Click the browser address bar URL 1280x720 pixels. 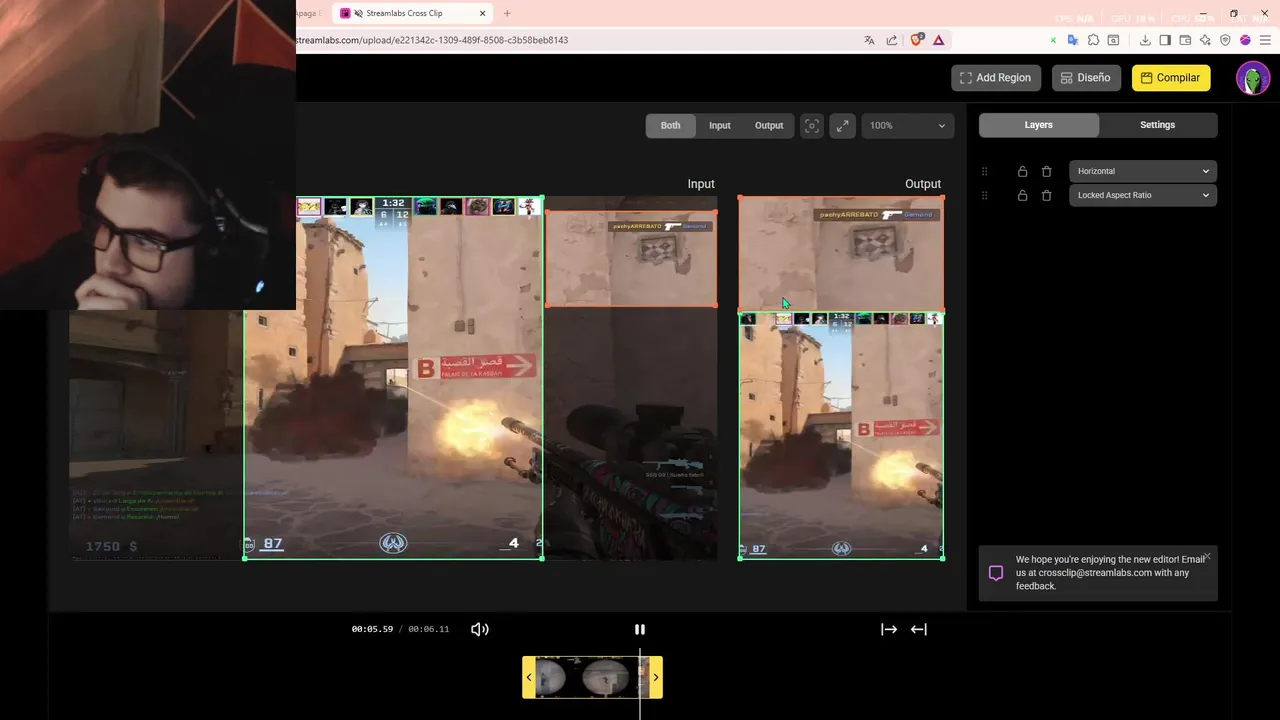click(x=431, y=40)
